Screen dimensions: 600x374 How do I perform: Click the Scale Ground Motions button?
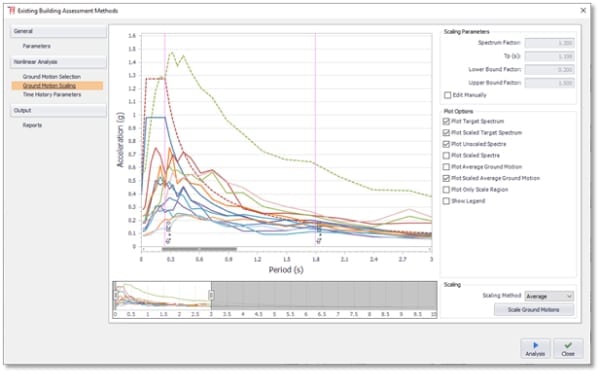[534, 310]
